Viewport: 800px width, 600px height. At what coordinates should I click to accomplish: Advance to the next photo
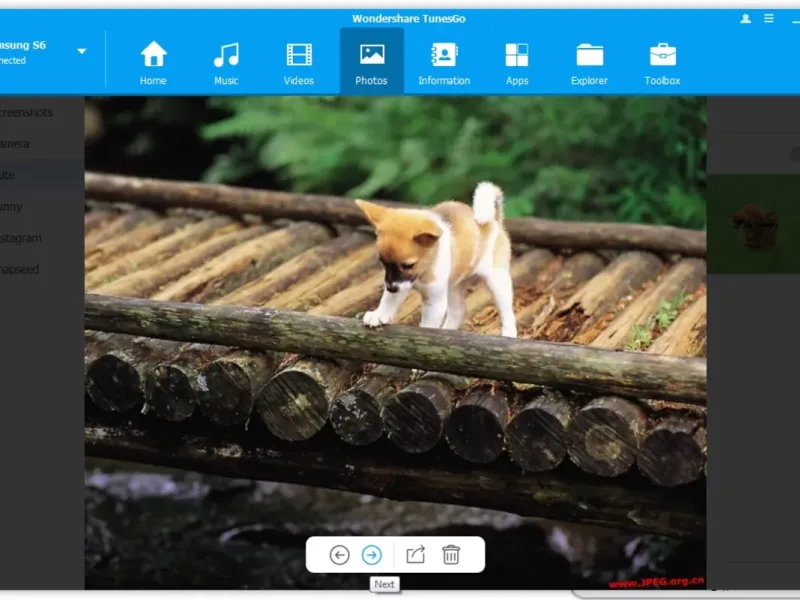coord(371,555)
